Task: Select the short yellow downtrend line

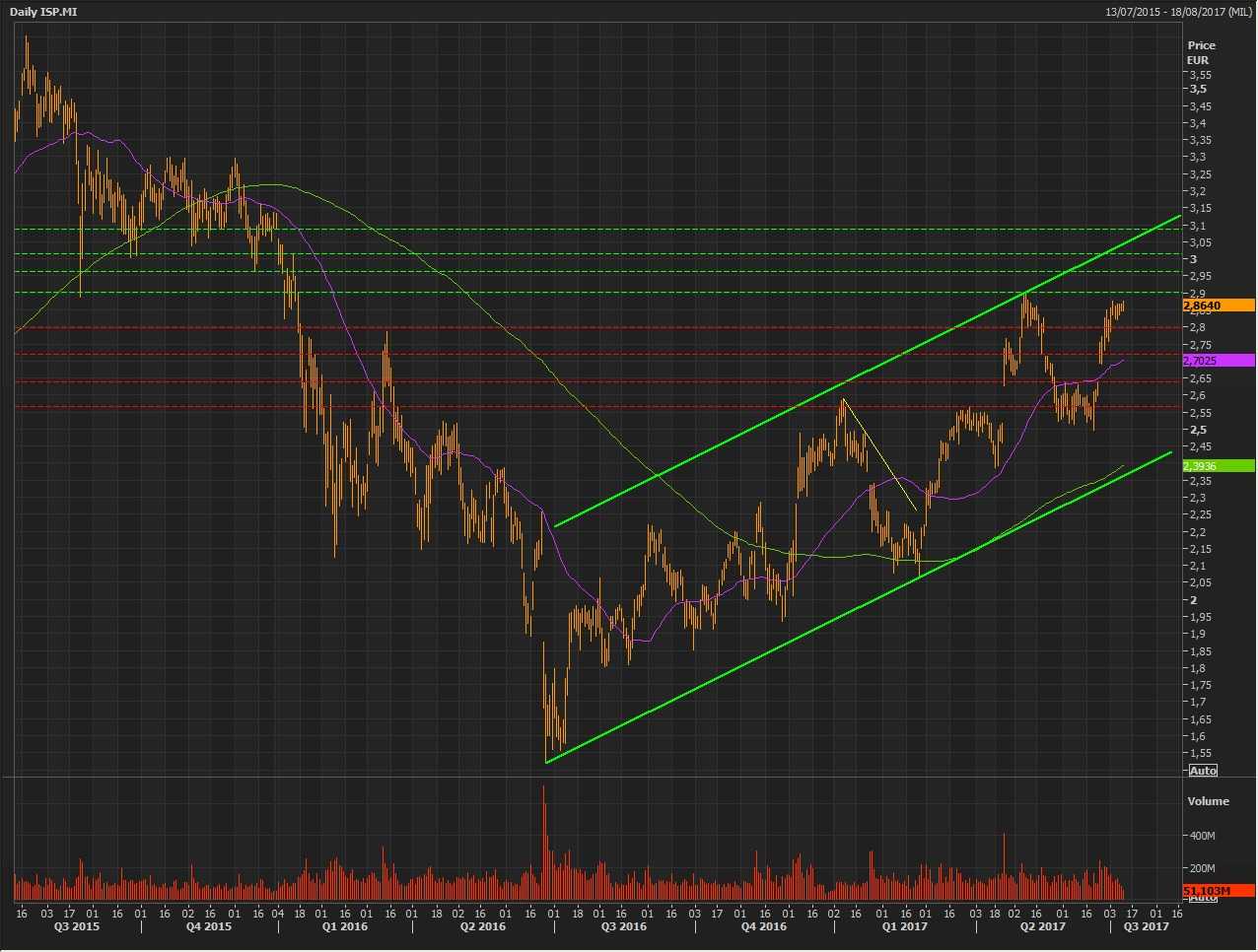Action: (x=880, y=454)
